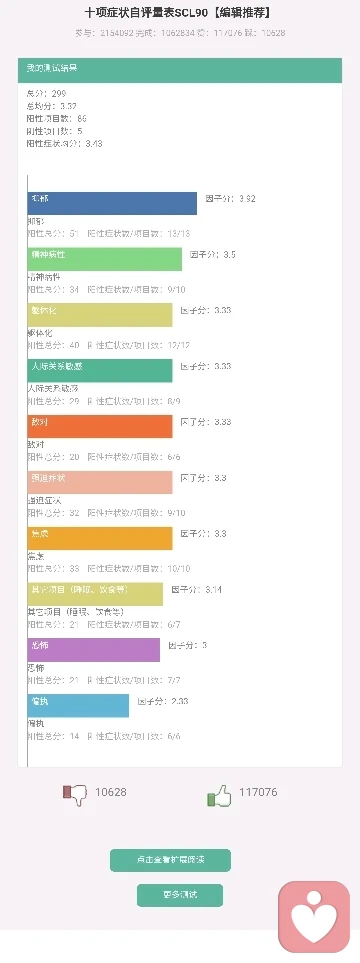Select the light blue 偏执 paranoia bar

[x=78, y=706]
